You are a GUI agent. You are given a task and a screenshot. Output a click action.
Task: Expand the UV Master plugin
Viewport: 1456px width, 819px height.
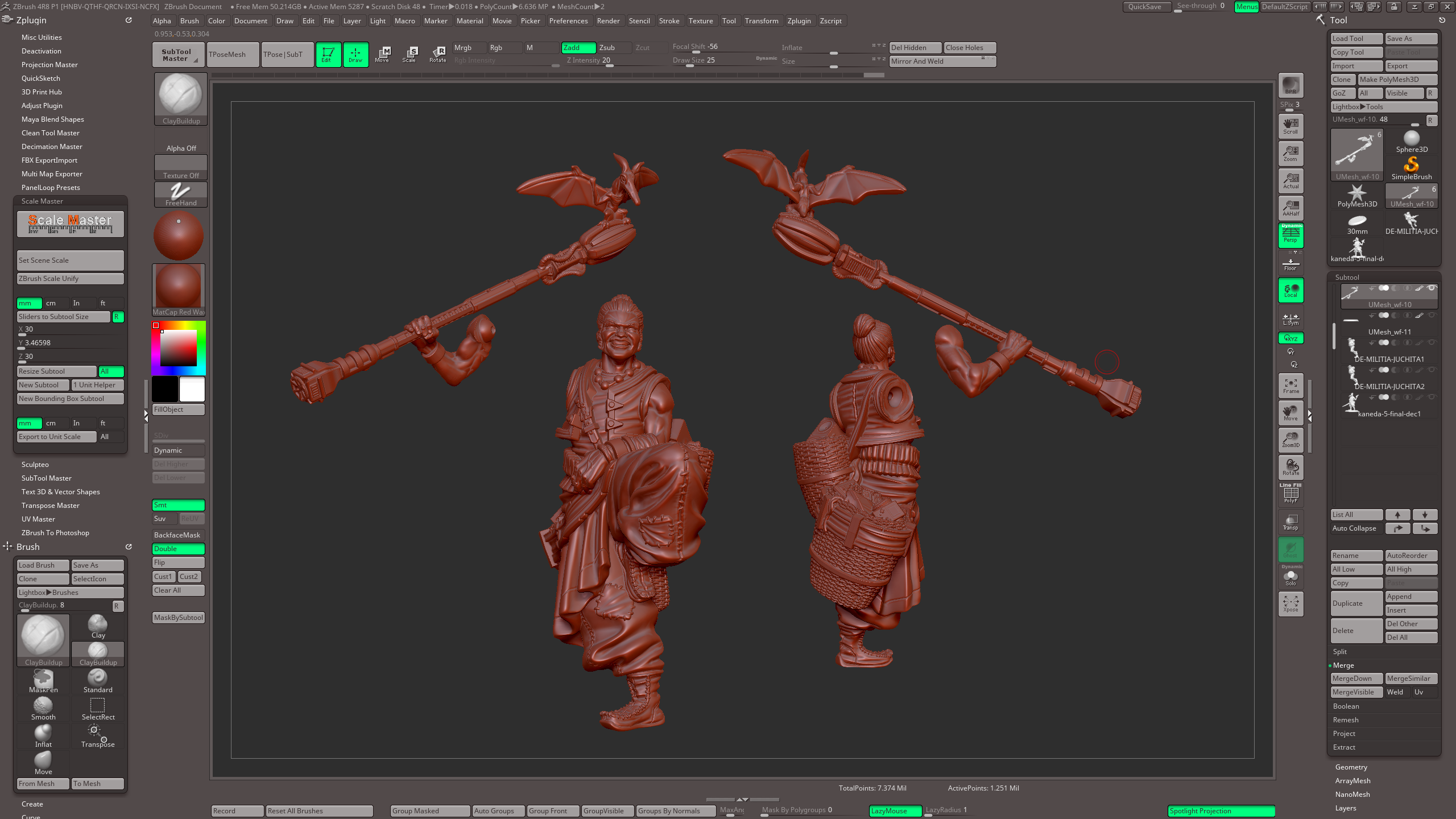38,519
